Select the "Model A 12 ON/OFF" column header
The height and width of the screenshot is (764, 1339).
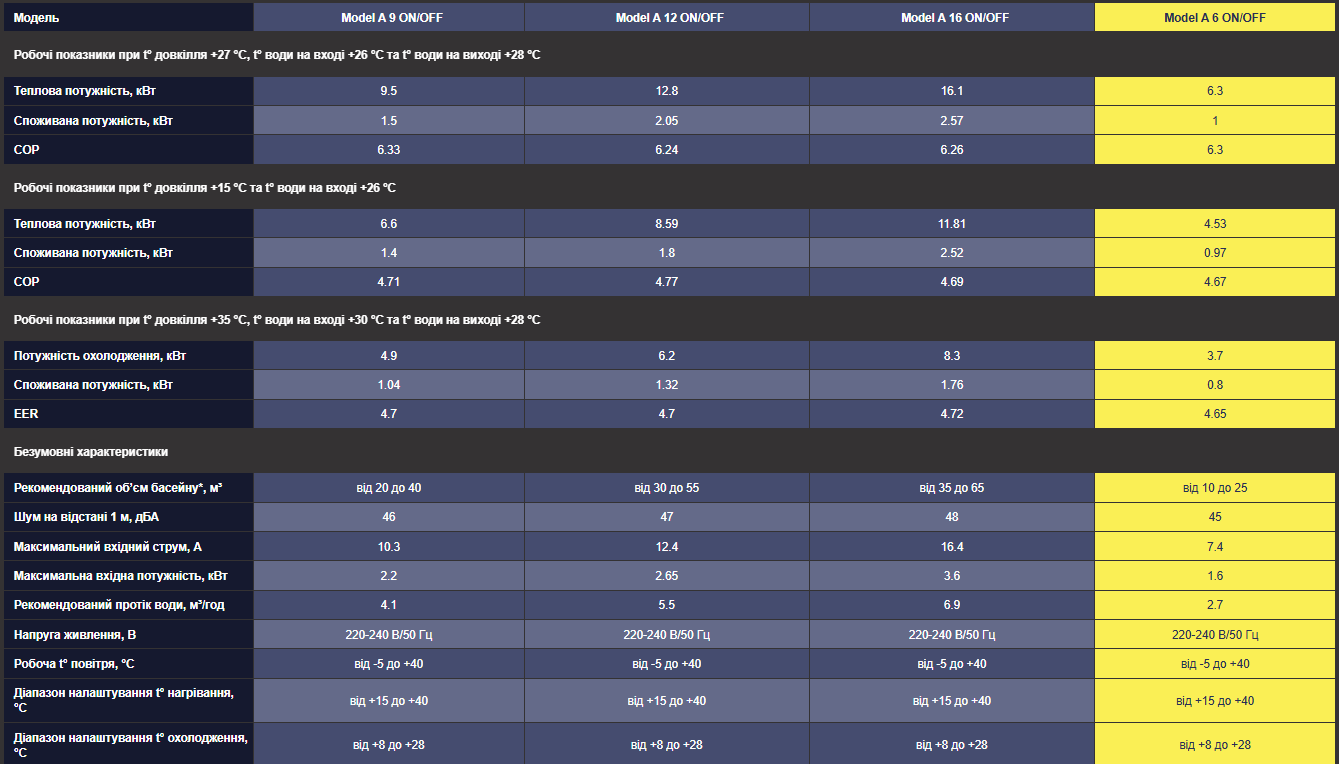click(667, 18)
